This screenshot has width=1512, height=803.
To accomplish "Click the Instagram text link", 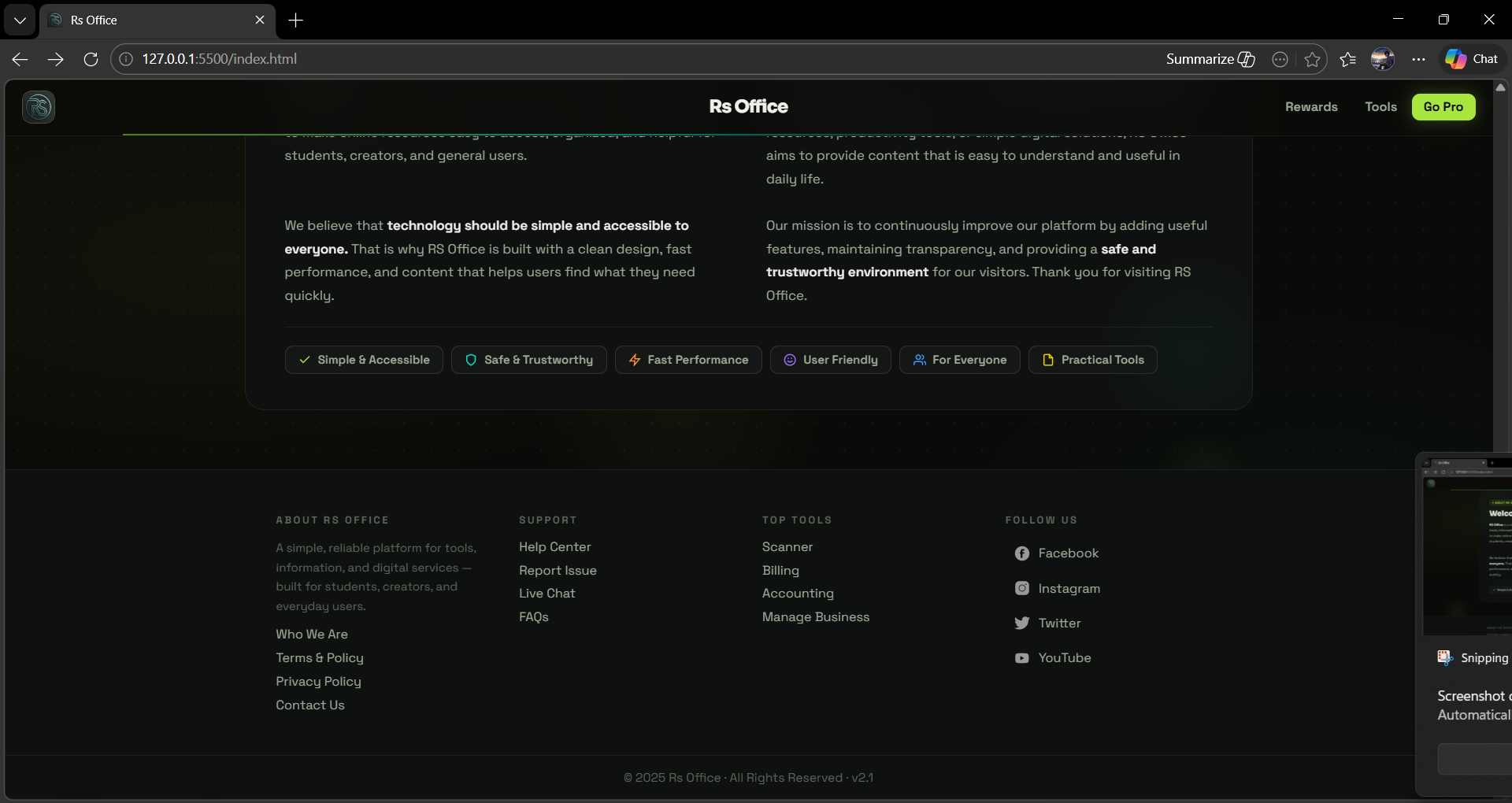I will click(1069, 589).
